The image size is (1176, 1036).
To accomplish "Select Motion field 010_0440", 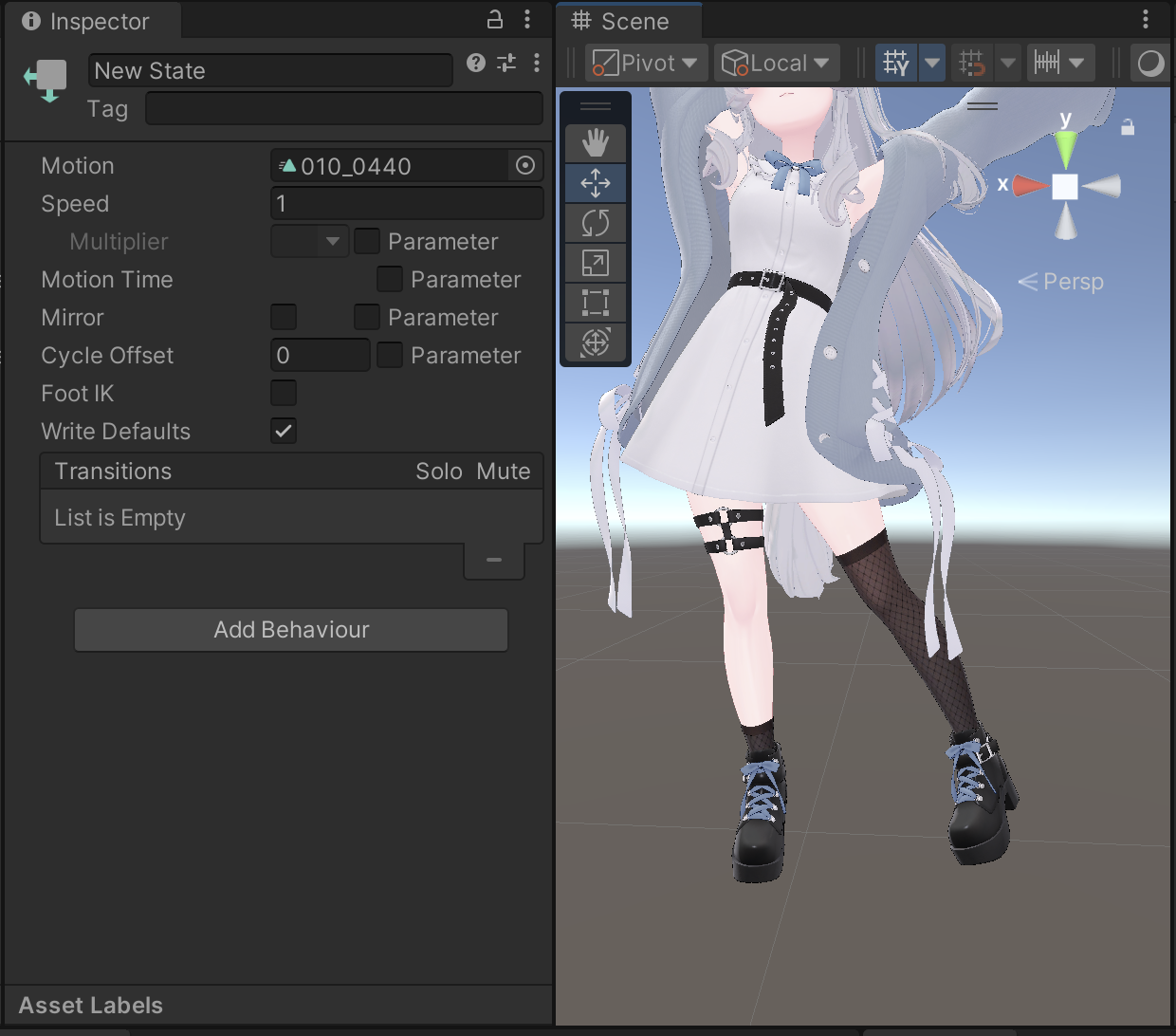I will click(390, 166).
